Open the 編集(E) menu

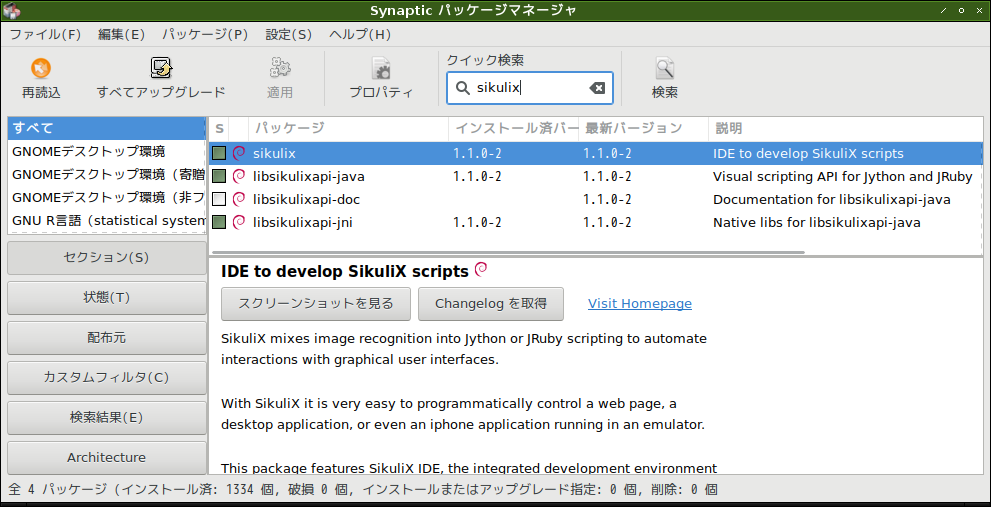click(x=122, y=35)
